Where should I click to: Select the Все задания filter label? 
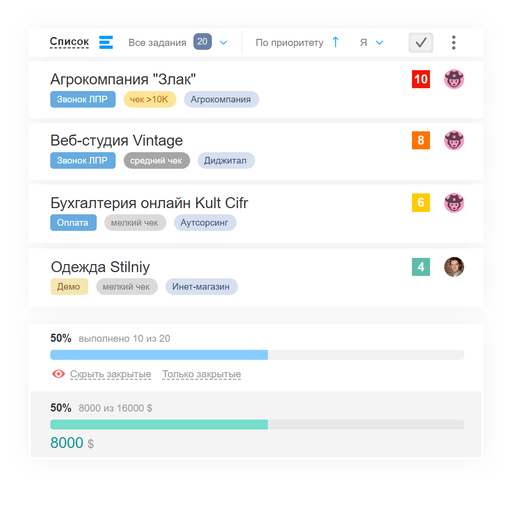point(157,43)
